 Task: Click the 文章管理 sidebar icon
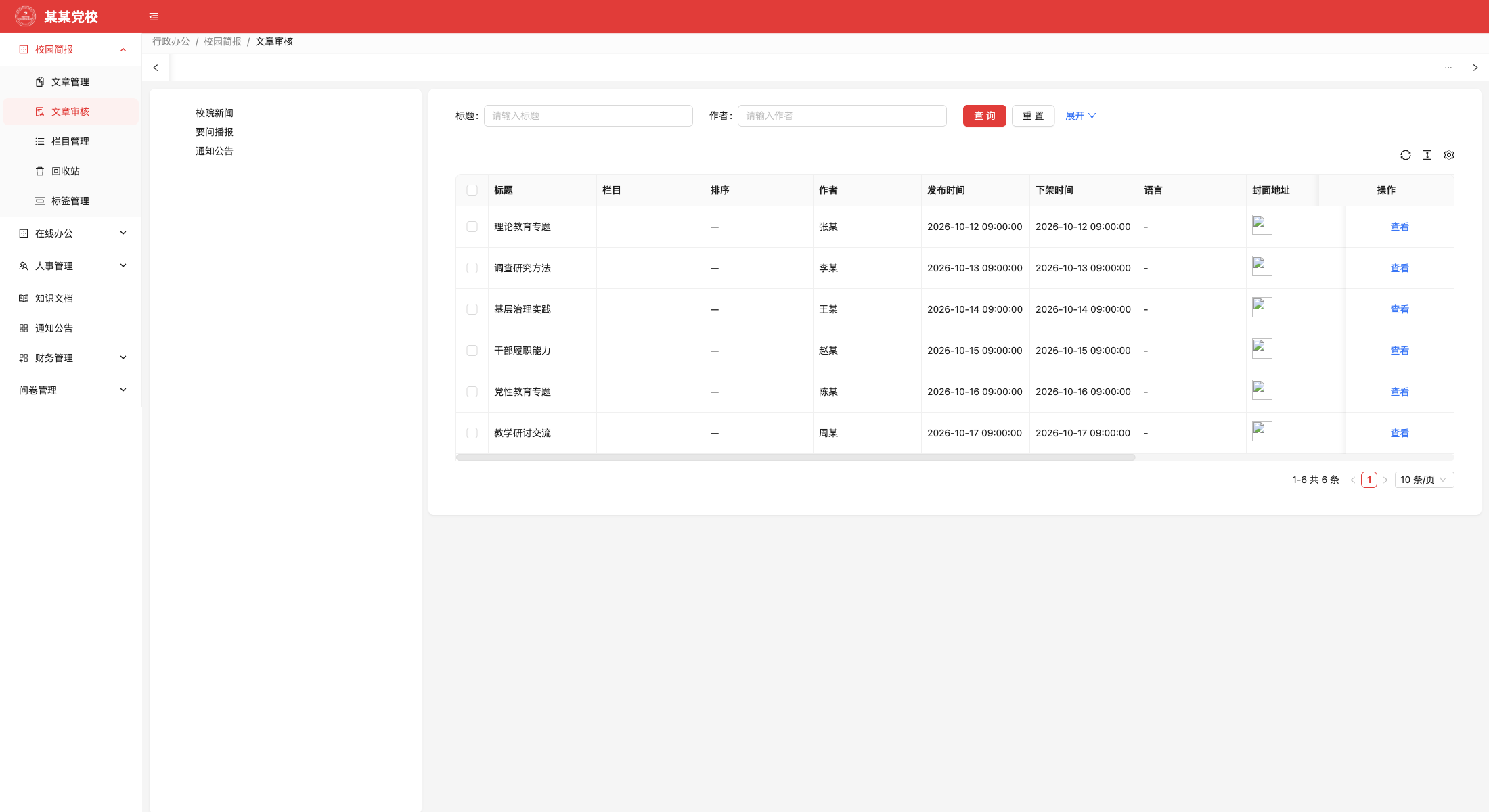point(40,82)
